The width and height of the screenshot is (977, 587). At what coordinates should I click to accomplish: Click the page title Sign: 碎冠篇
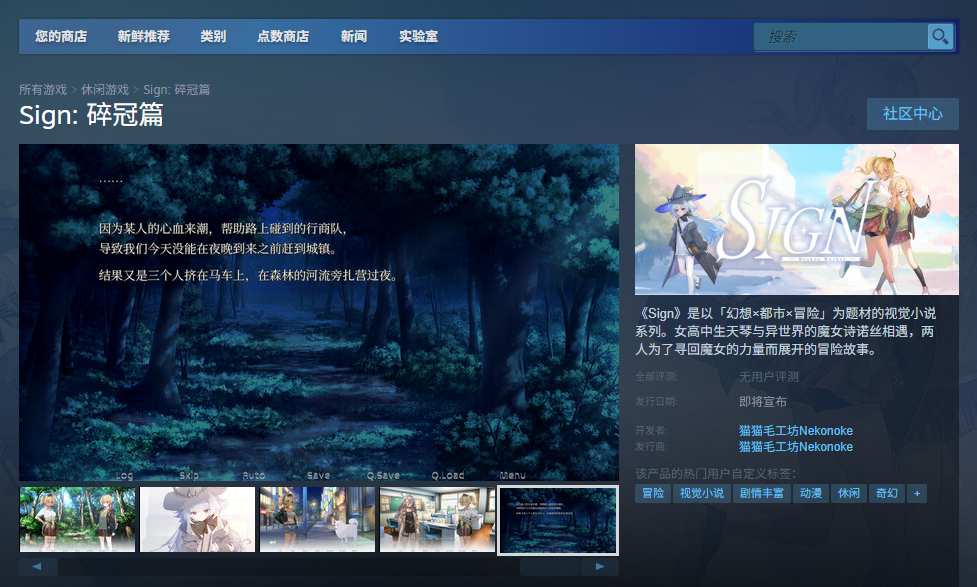(x=91, y=115)
